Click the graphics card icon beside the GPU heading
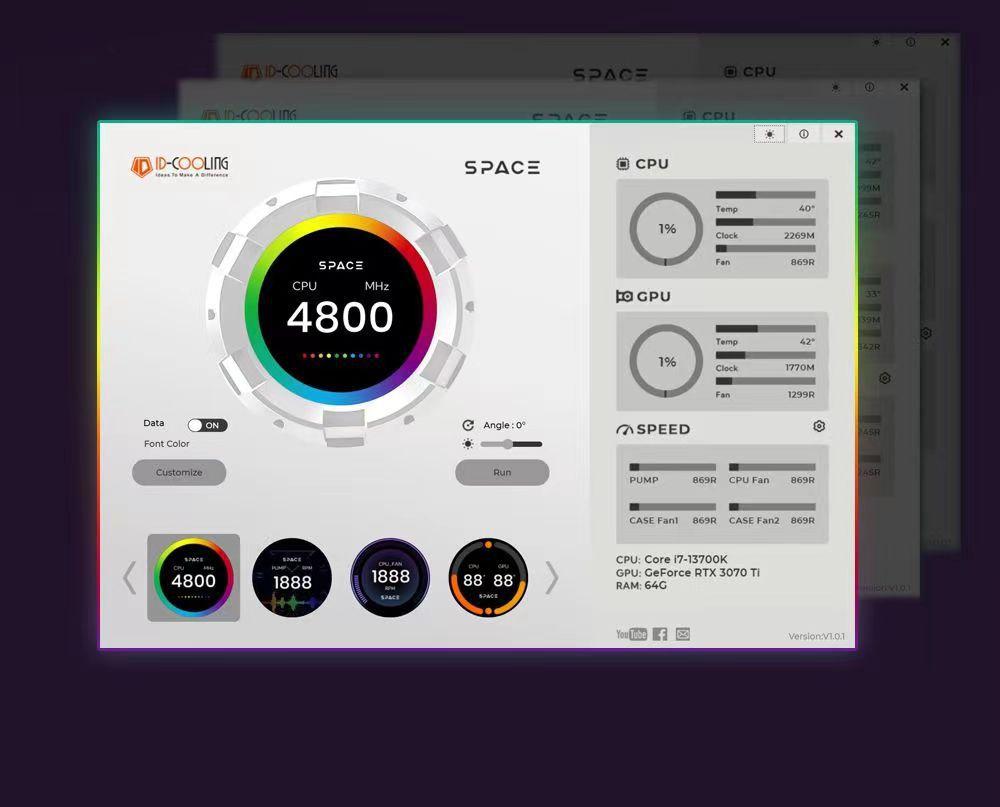The image size is (1000, 807). (624, 296)
